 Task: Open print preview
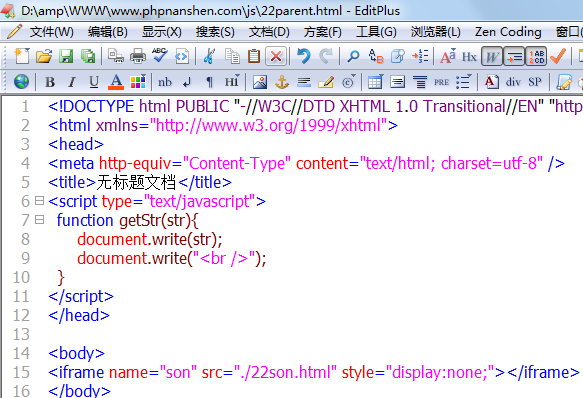(x=116, y=56)
